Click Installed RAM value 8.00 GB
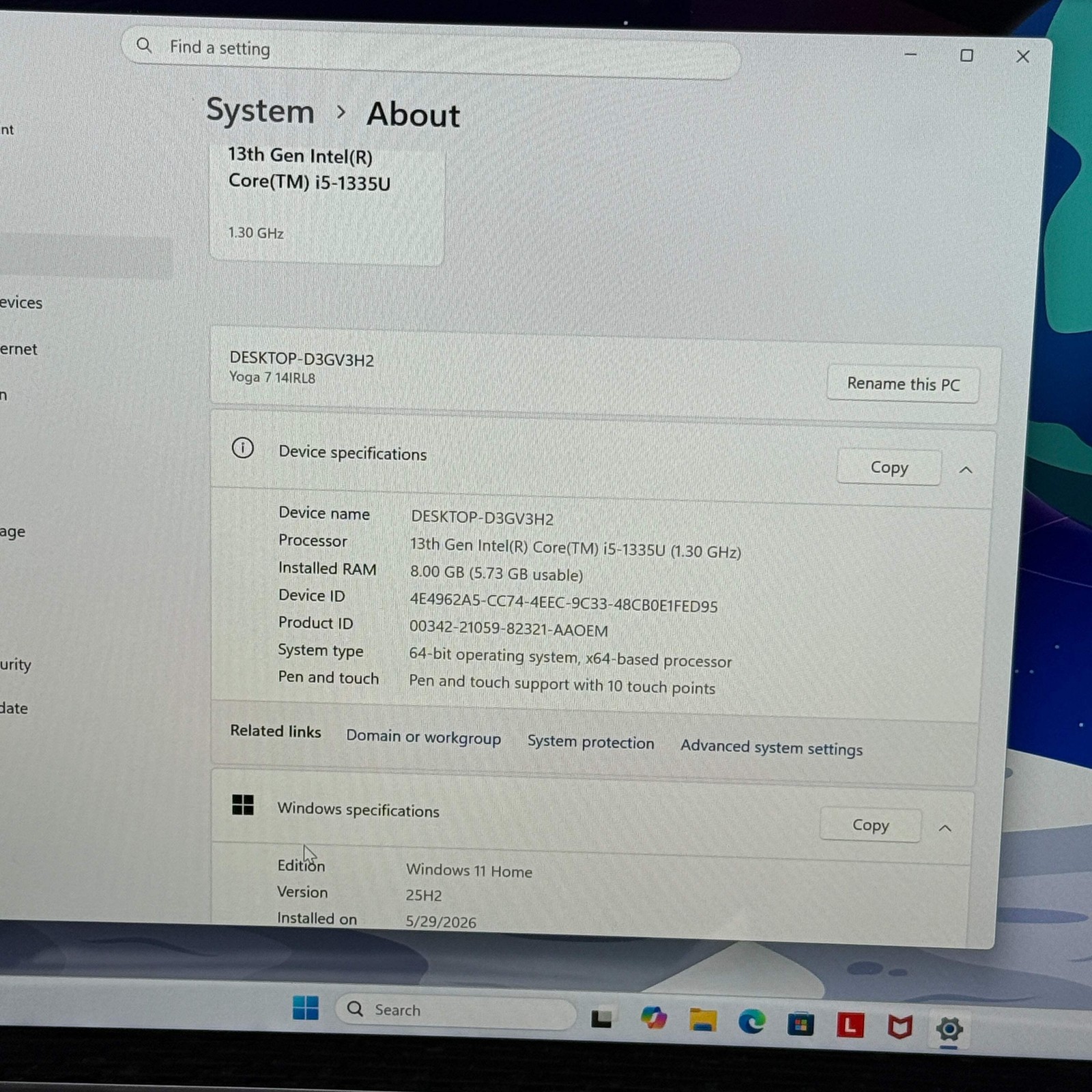Image resolution: width=1092 pixels, height=1092 pixels. [x=496, y=573]
